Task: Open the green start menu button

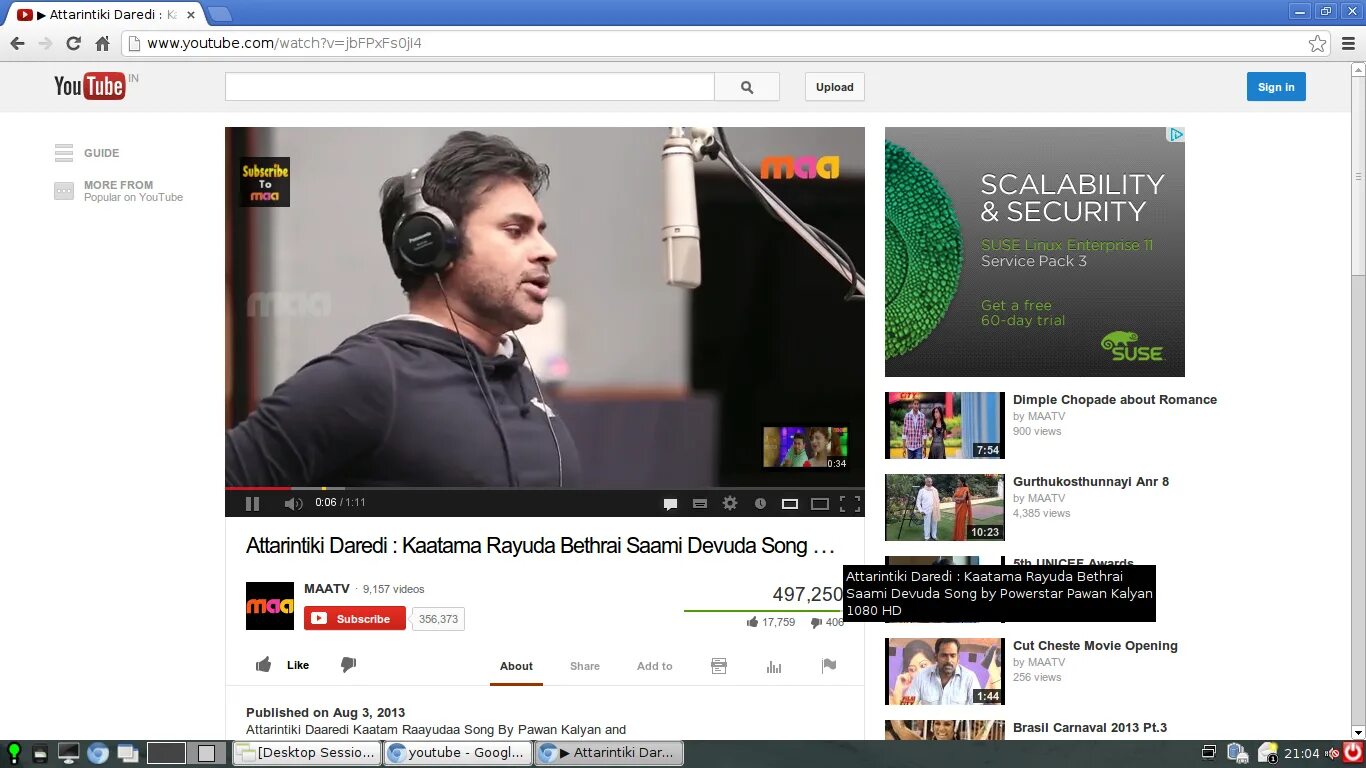Action: (x=14, y=753)
